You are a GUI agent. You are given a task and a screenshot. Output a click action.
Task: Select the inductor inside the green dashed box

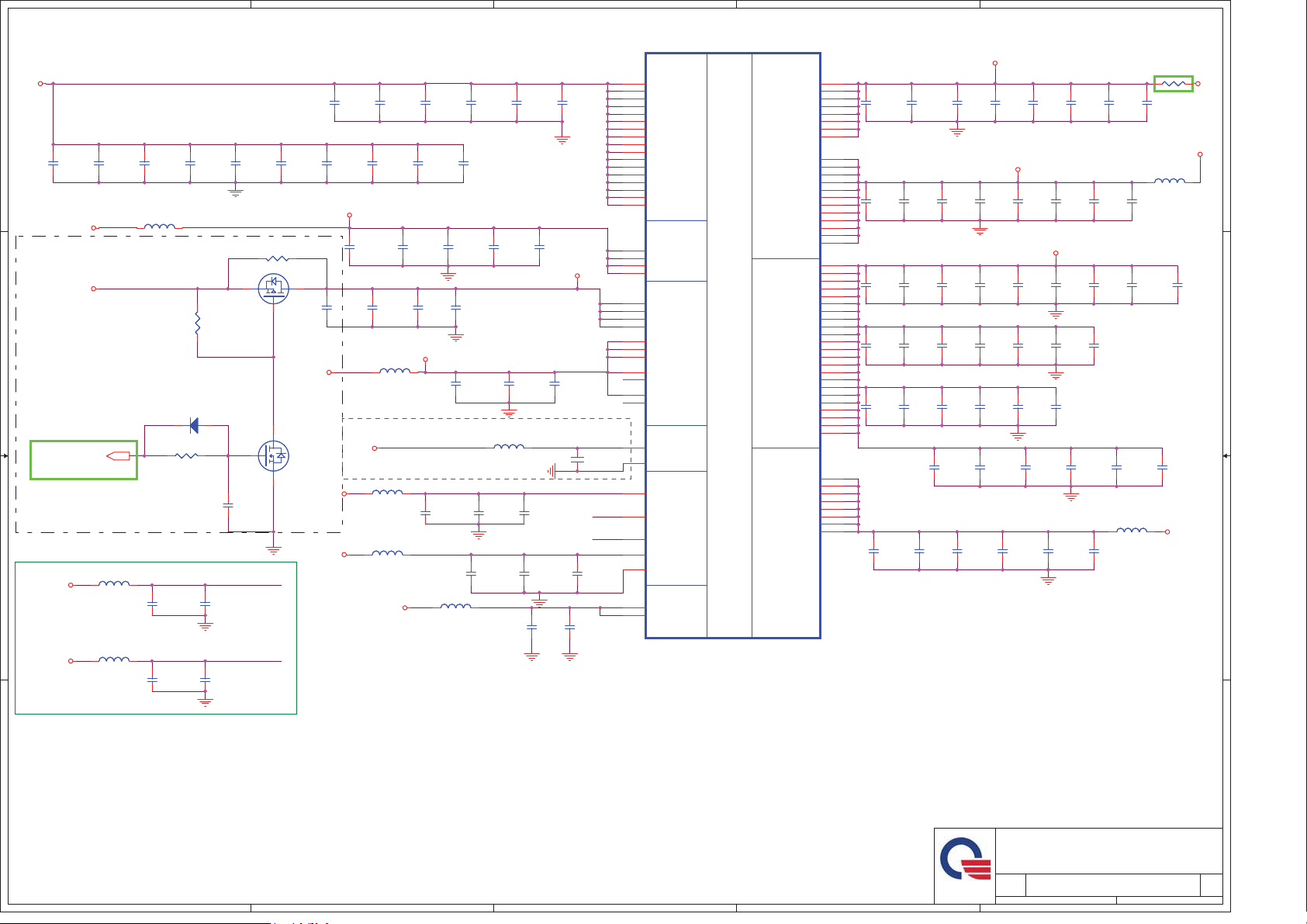[x=509, y=447]
